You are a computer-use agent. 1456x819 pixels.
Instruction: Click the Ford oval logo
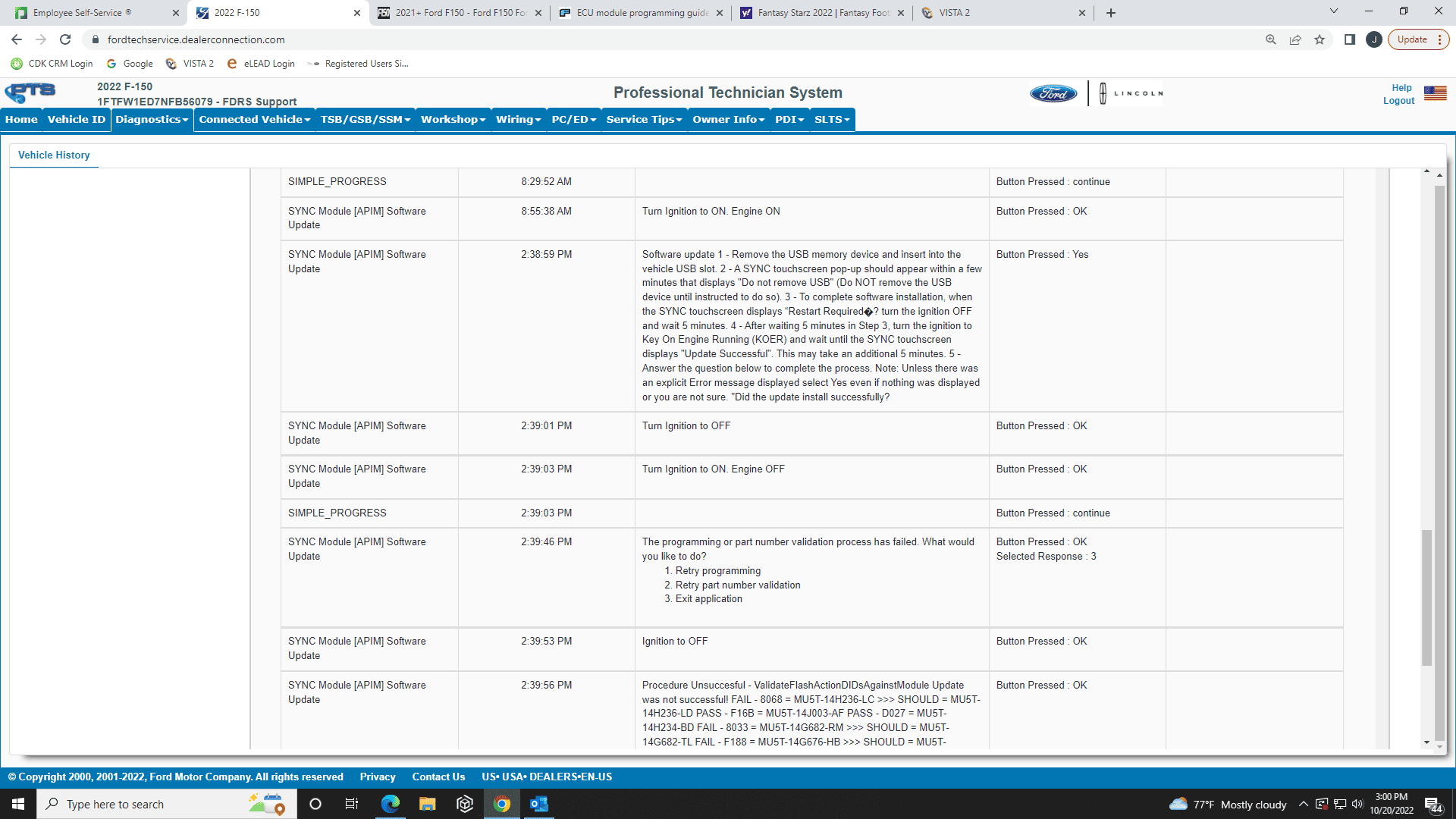click(x=1053, y=93)
